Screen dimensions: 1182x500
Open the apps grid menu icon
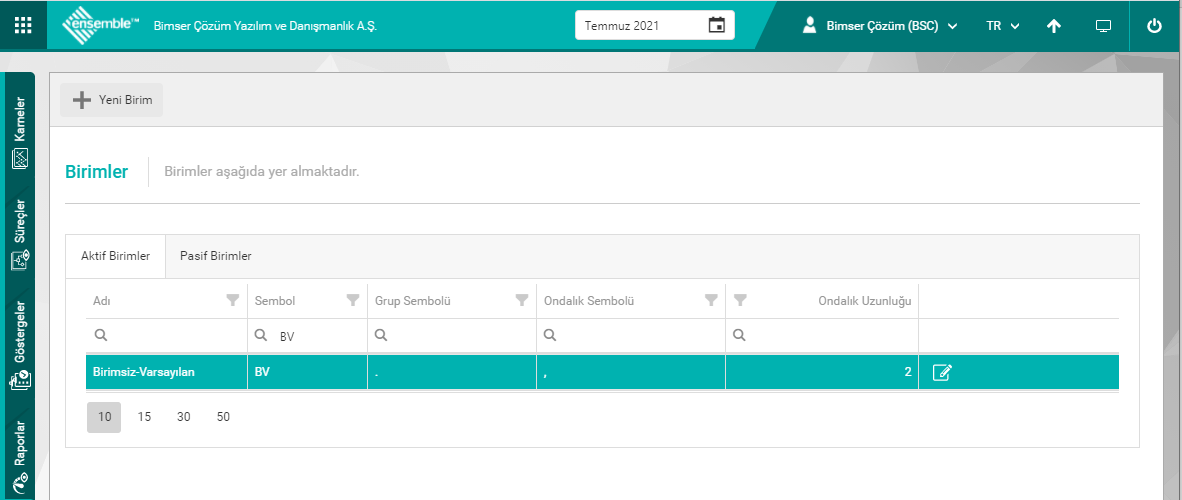22,26
